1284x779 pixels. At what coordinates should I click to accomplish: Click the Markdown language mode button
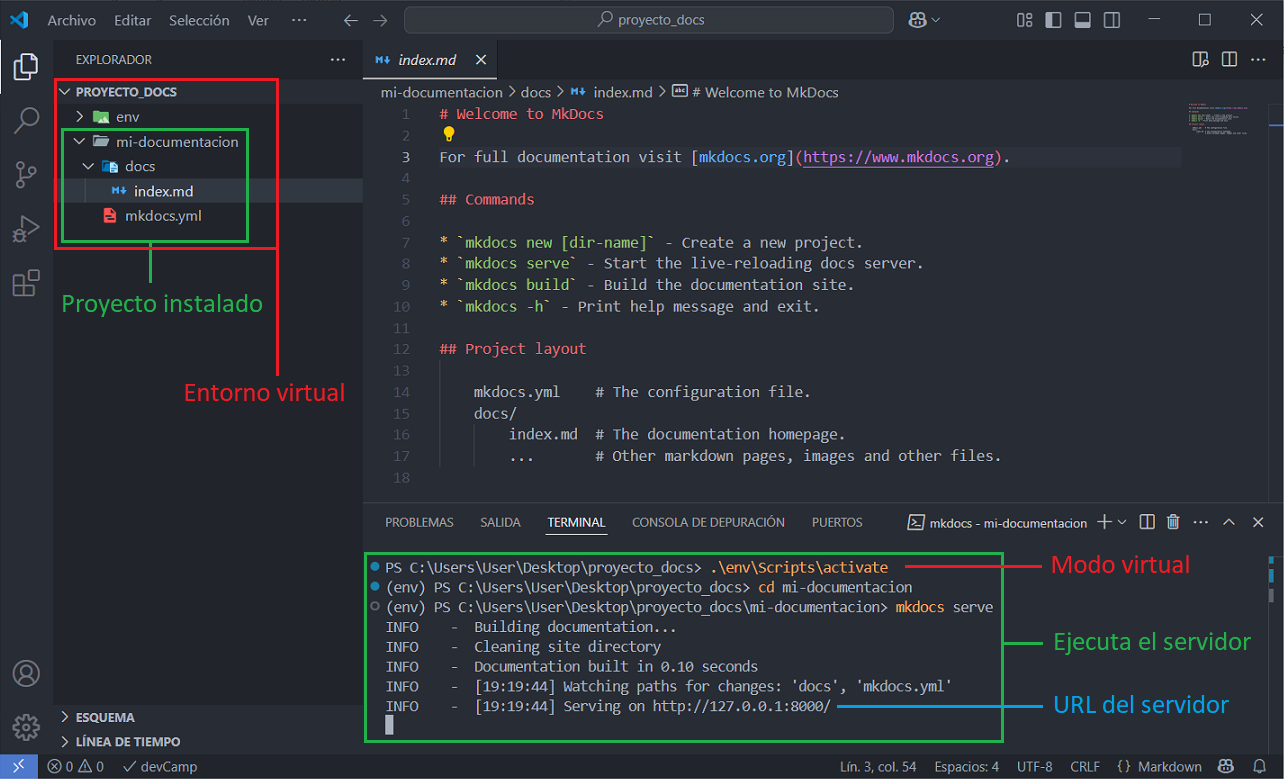pyautogui.click(x=1159, y=767)
